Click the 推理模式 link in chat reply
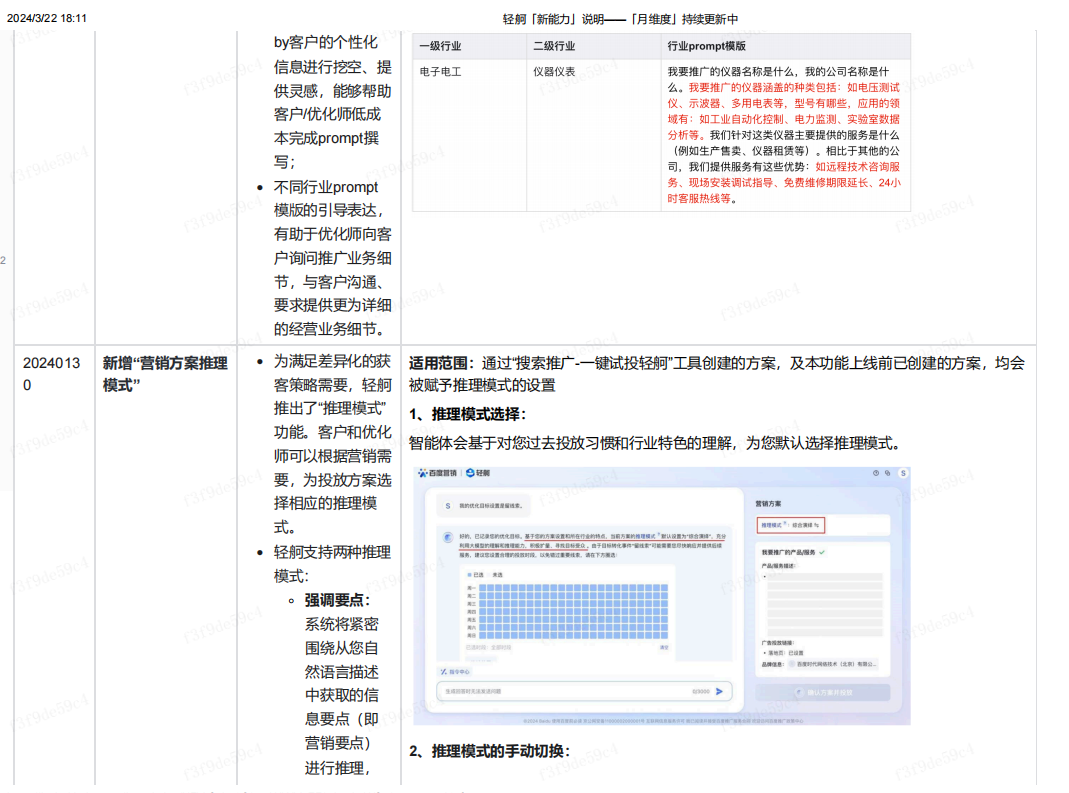1069x793 pixels. 645,537
